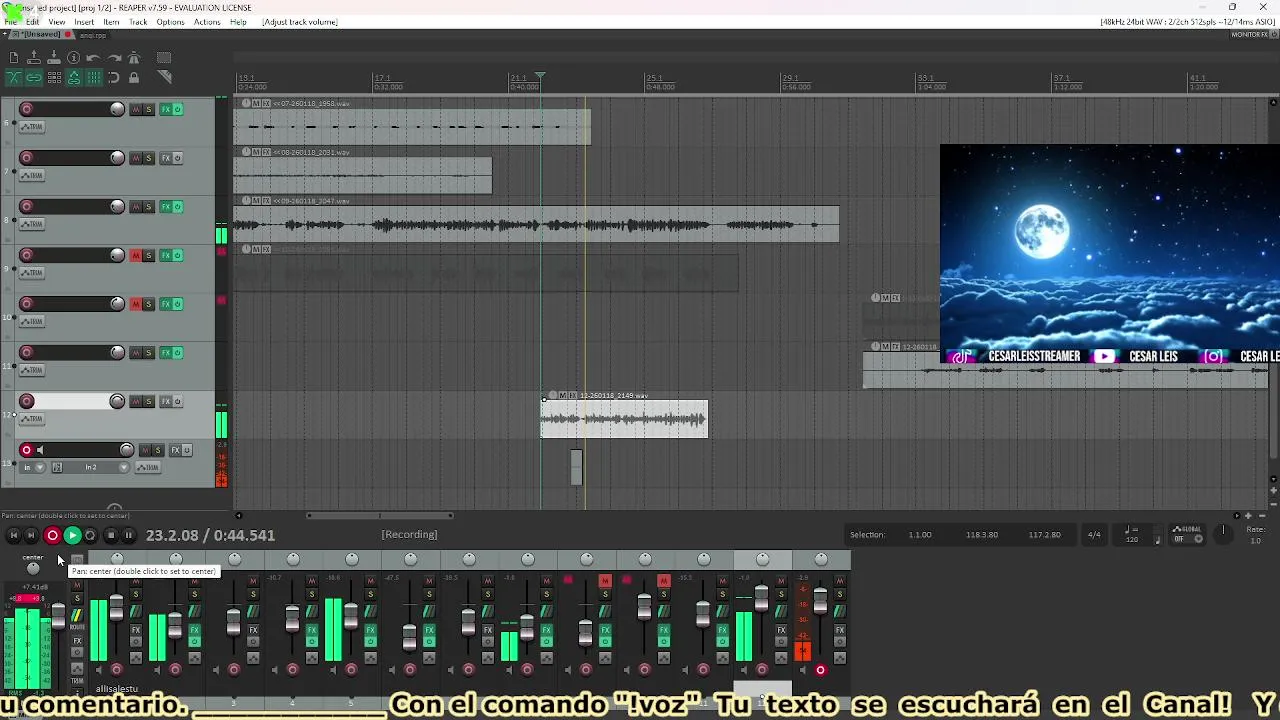This screenshot has width=1280, height=720.
Task: Toggle snap magnet toolbar icon
Action: [114, 77]
